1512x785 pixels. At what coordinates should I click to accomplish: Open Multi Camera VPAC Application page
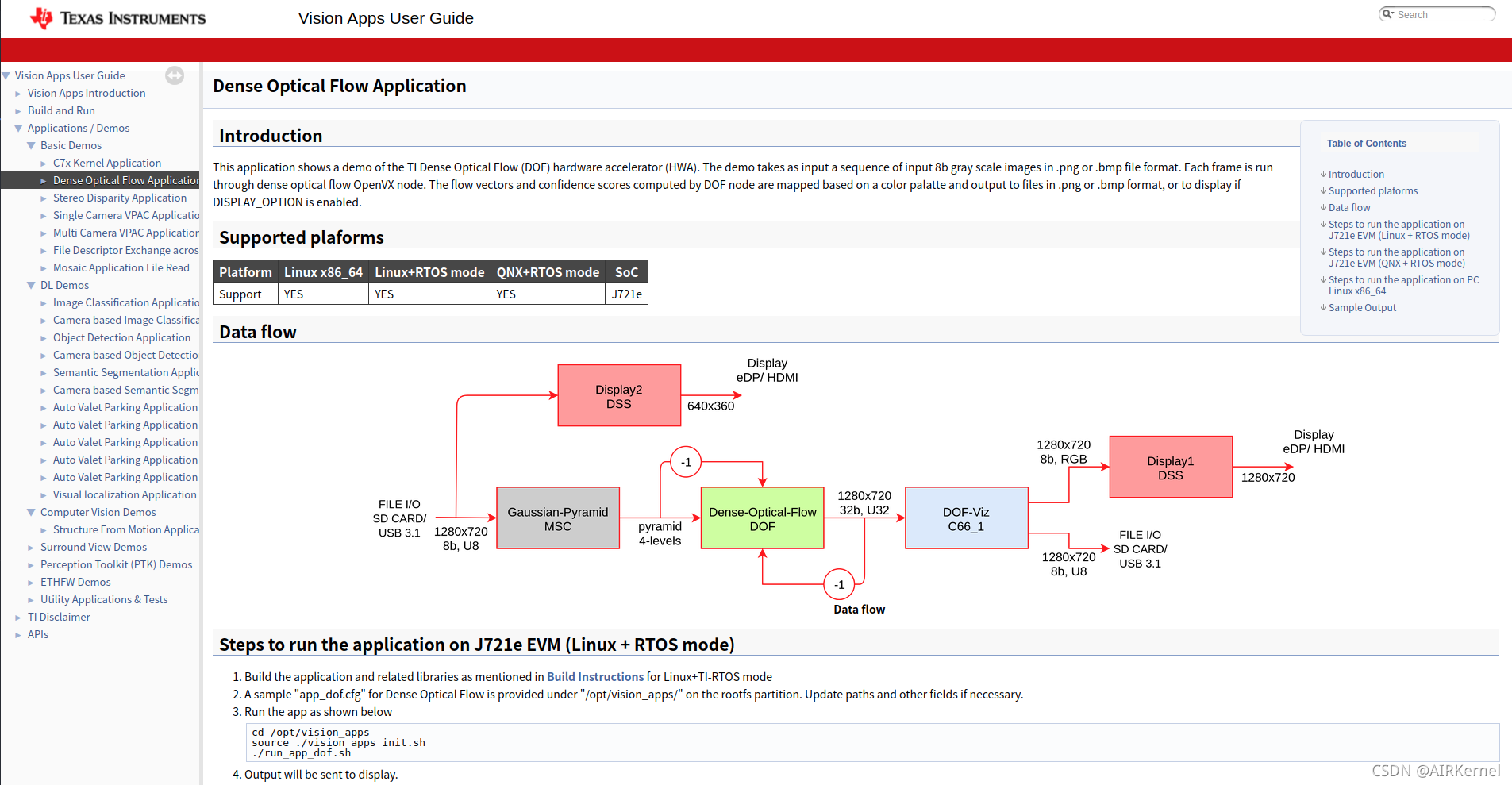[x=126, y=233]
